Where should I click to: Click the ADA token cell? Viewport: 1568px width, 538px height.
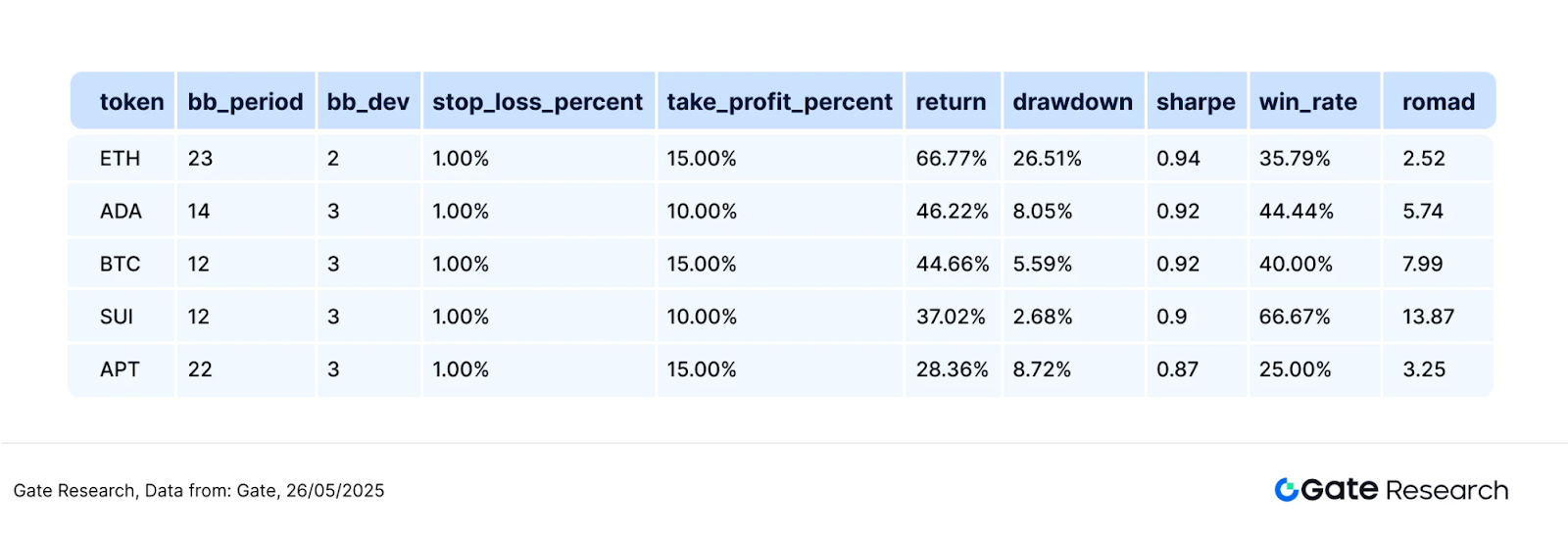[x=121, y=211]
